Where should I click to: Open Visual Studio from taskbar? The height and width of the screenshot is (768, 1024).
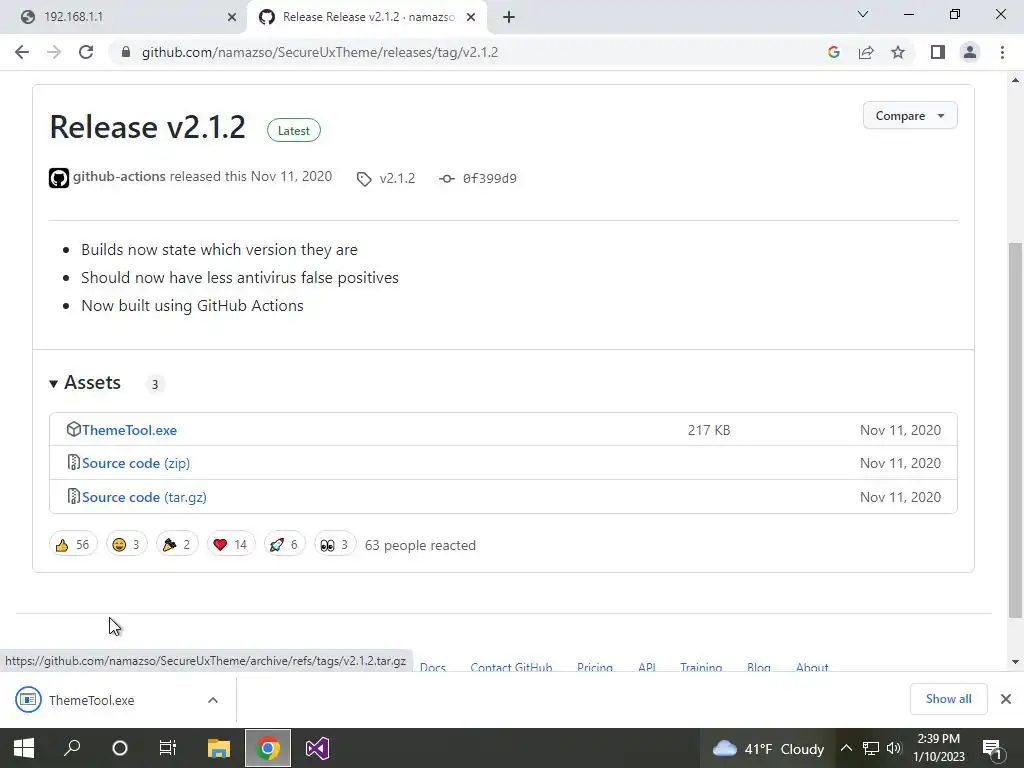pyautogui.click(x=317, y=748)
